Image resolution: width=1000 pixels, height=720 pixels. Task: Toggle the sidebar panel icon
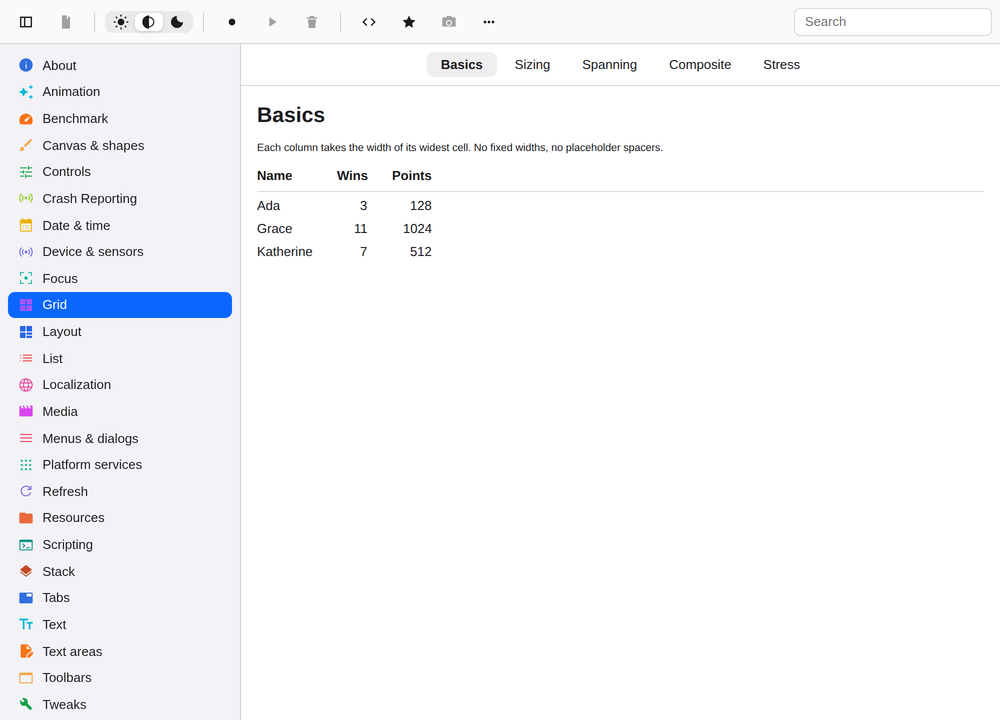click(x=26, y=22)
